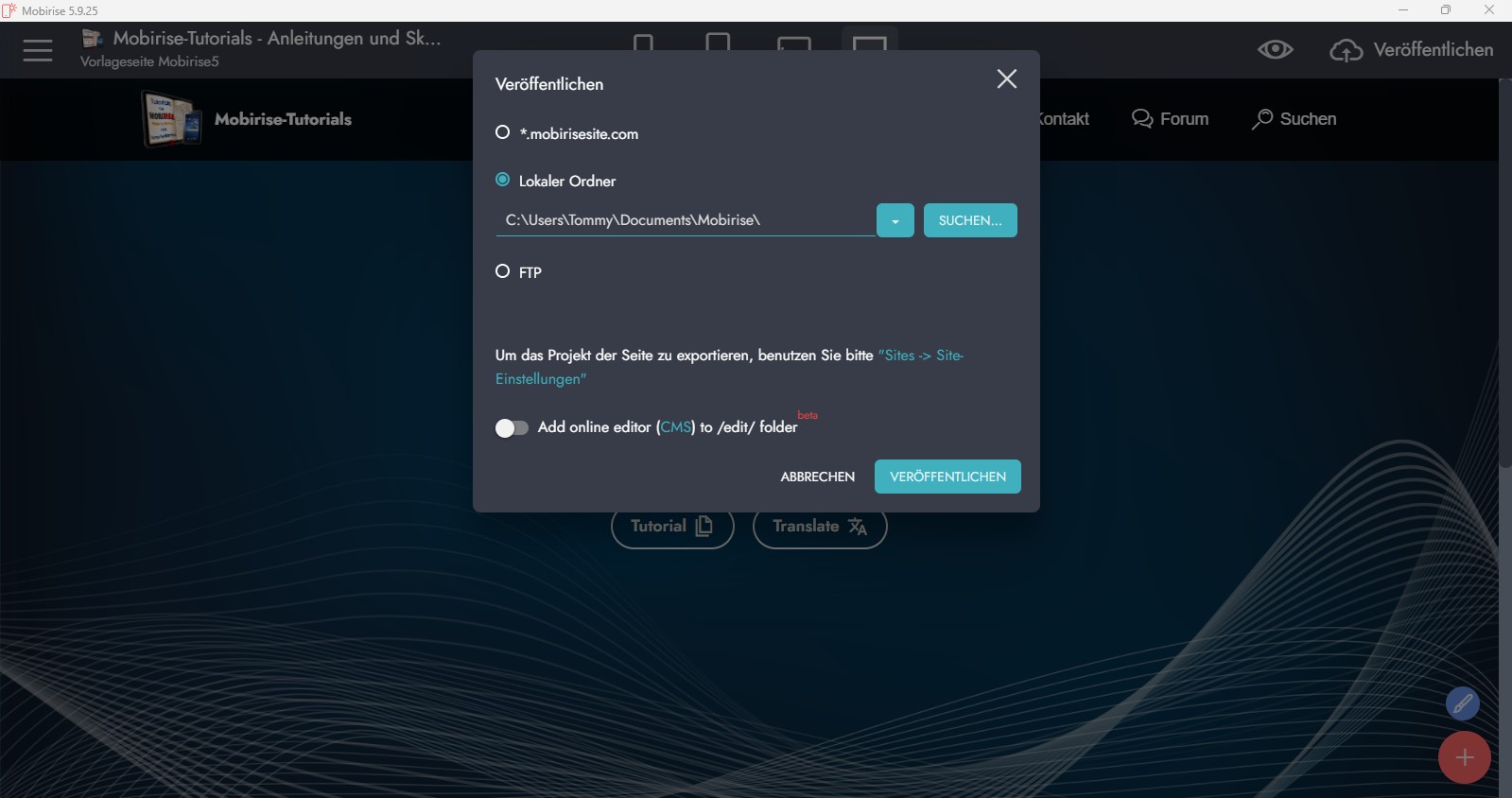Click the blue pencil edit icon
1512x798 pixels.
pos(1462,703)
